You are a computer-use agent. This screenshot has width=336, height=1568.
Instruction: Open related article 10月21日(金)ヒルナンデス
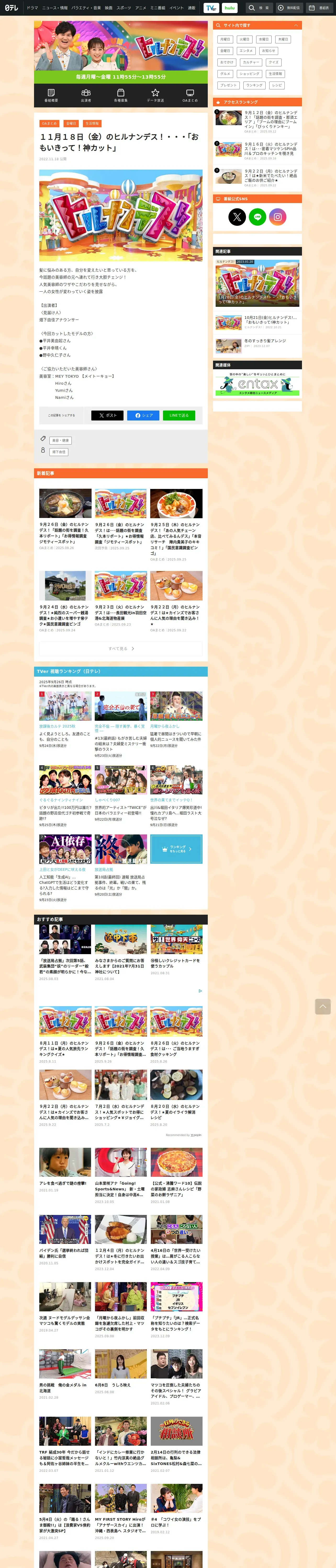(257, 322)
